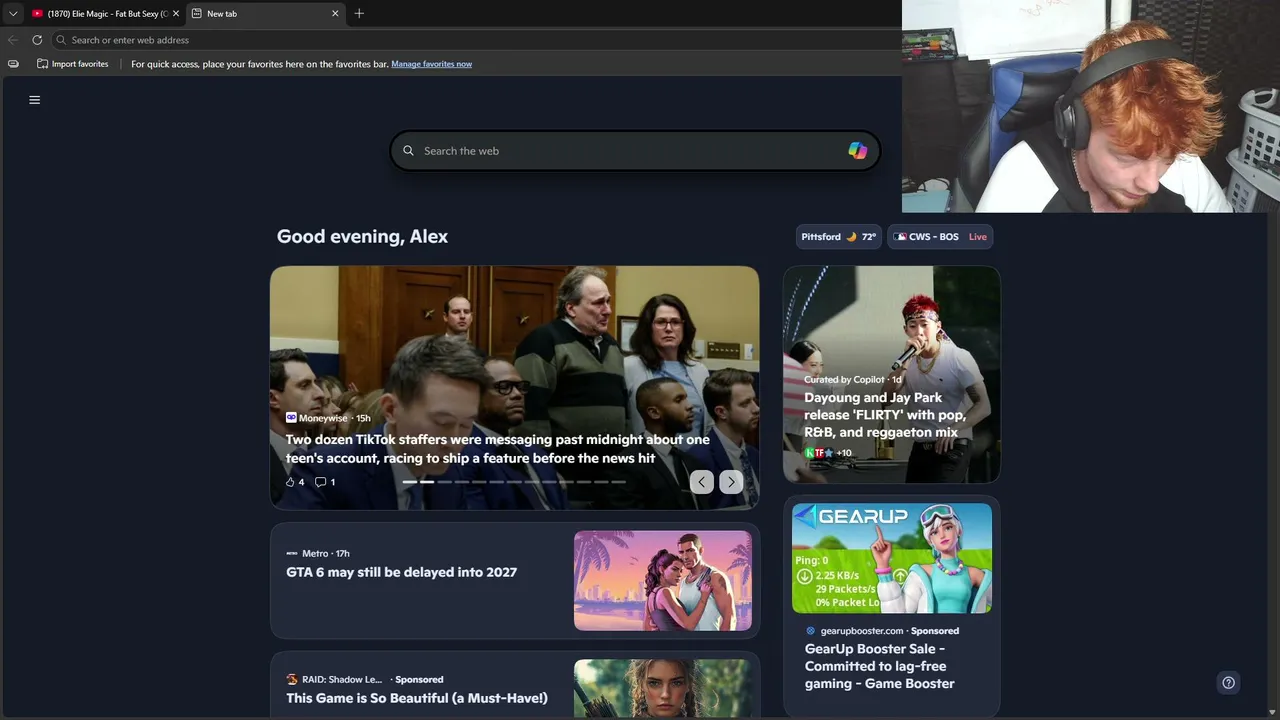
Task: Click the Curated by Copilot label
Action: tap(844, 380)
